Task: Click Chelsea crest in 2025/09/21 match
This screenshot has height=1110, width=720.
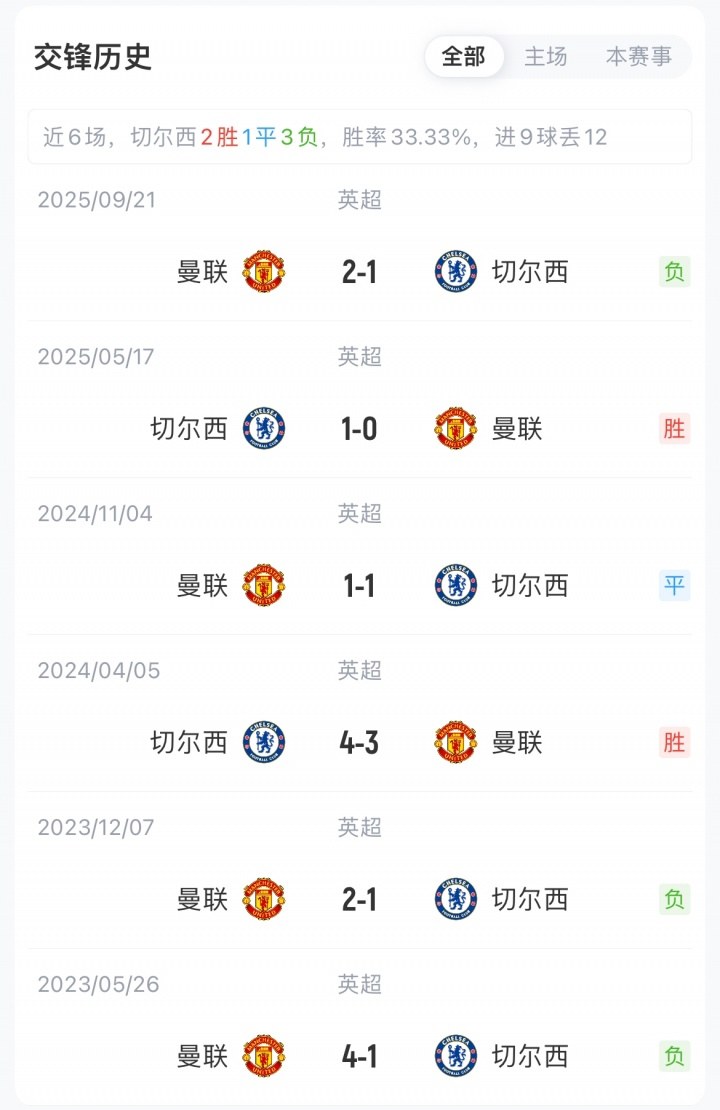Action: pos(456,272)
